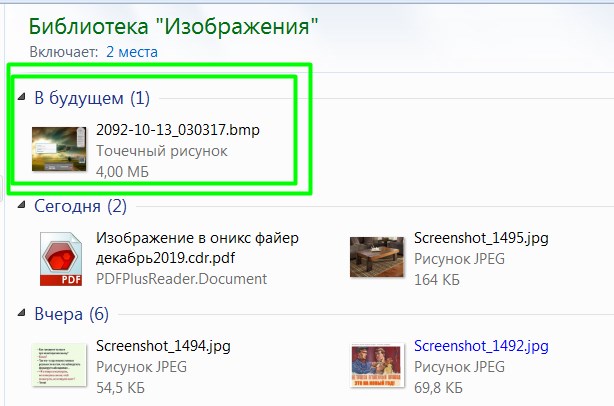Click file name 'Изображение в оникс файер декабрь2019.cdr.pdf'
614x406 pixels.
[x=197, y=247]
